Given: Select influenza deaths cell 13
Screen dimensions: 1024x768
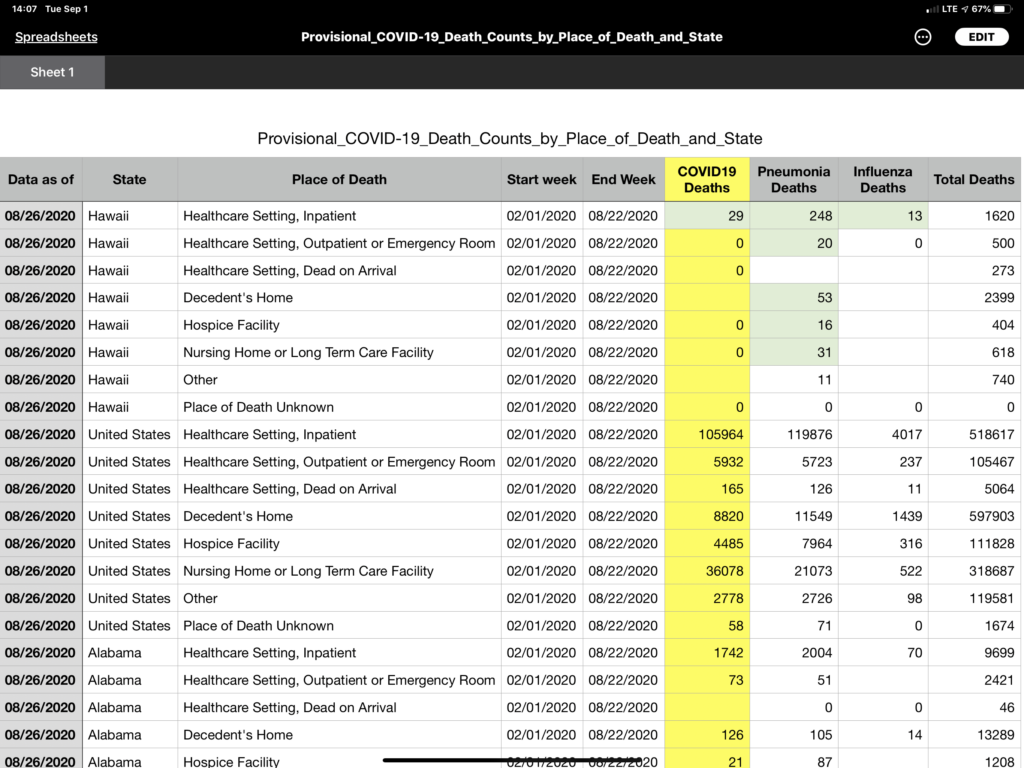Looking at the screenshot, I should (x=883, y=216).
